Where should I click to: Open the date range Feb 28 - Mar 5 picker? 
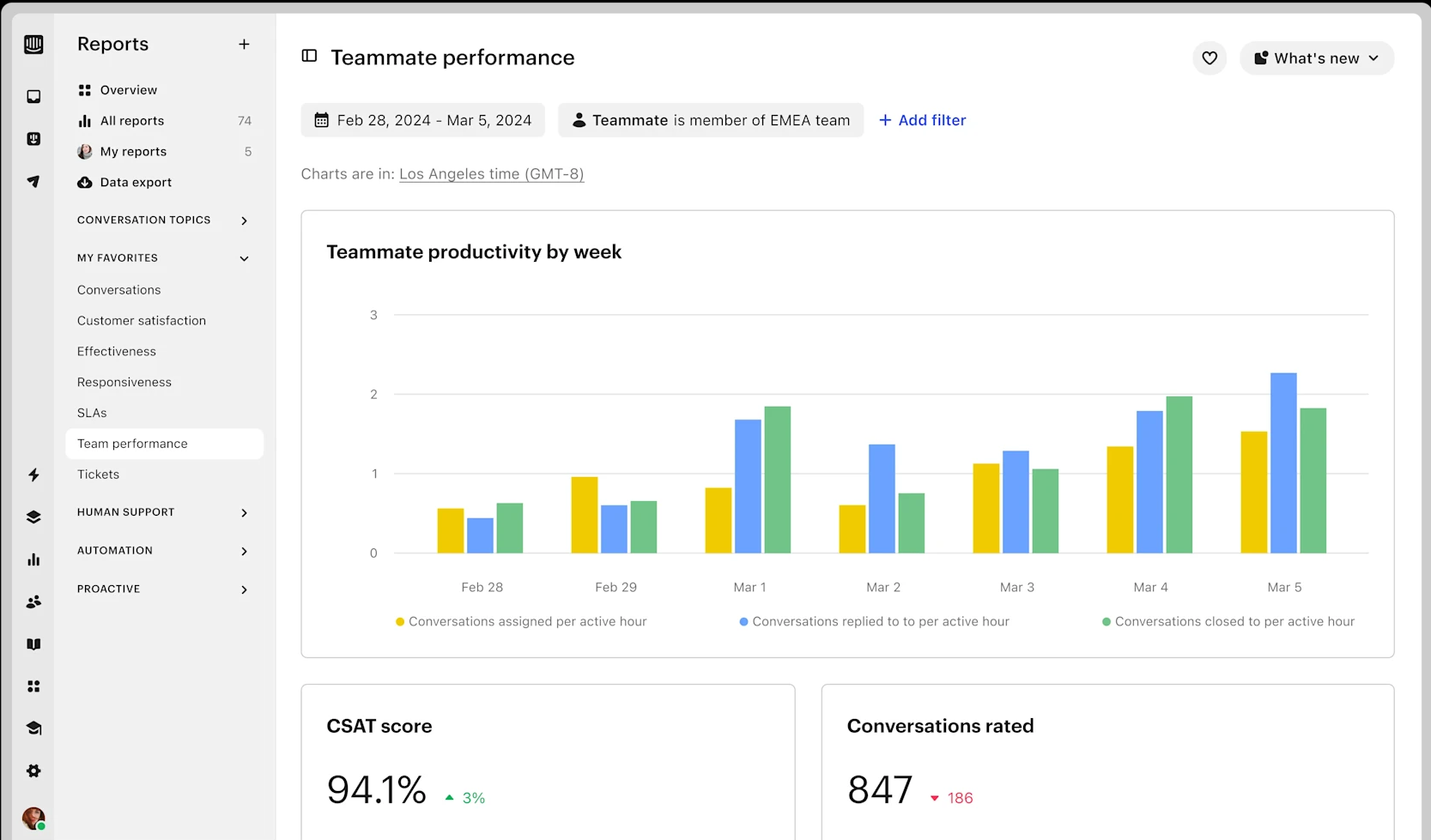[x=422, y=120]
